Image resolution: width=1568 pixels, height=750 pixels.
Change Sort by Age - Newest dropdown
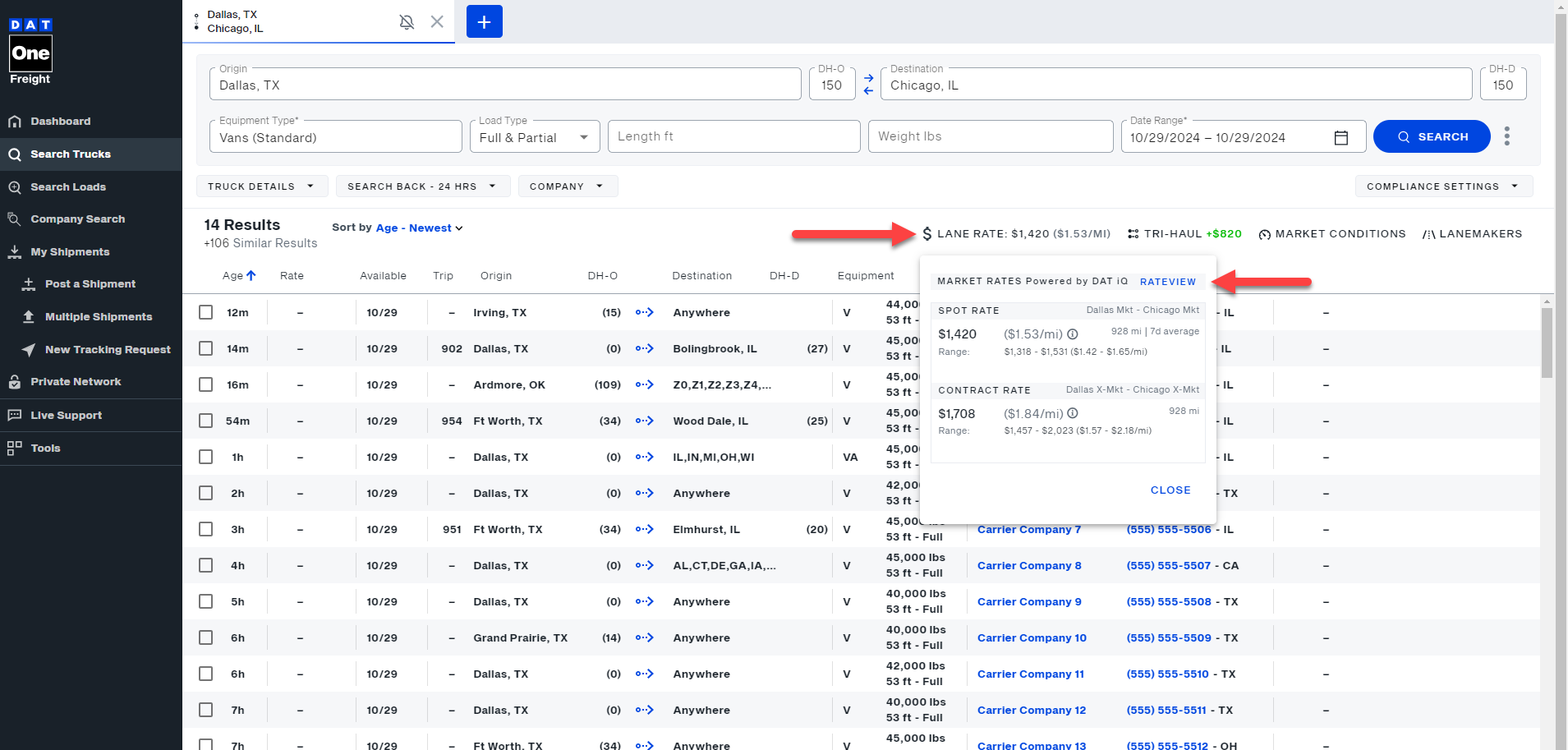(419, 228)
